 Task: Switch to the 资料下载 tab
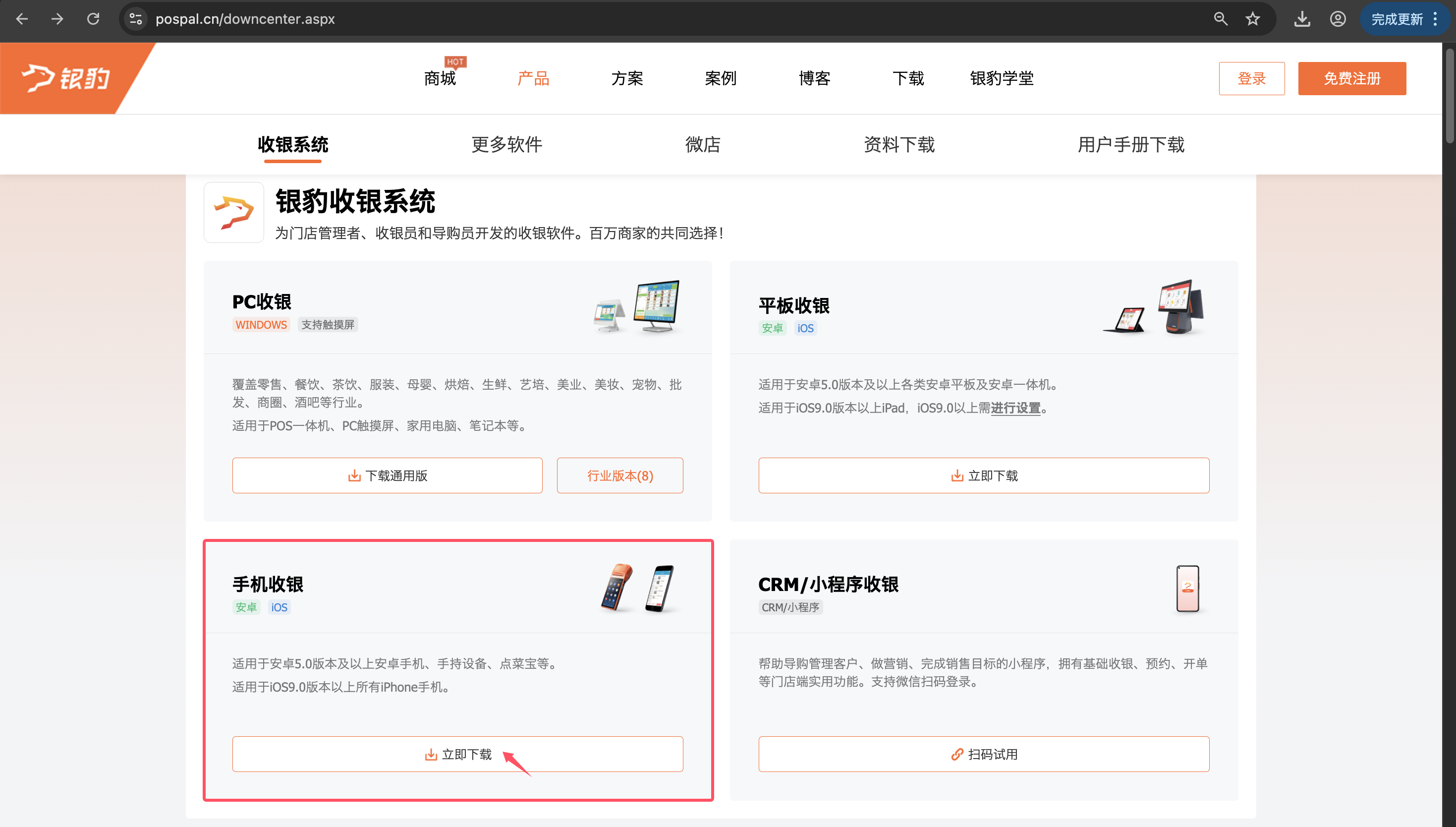pyautogui.click(x=899, y=145)
